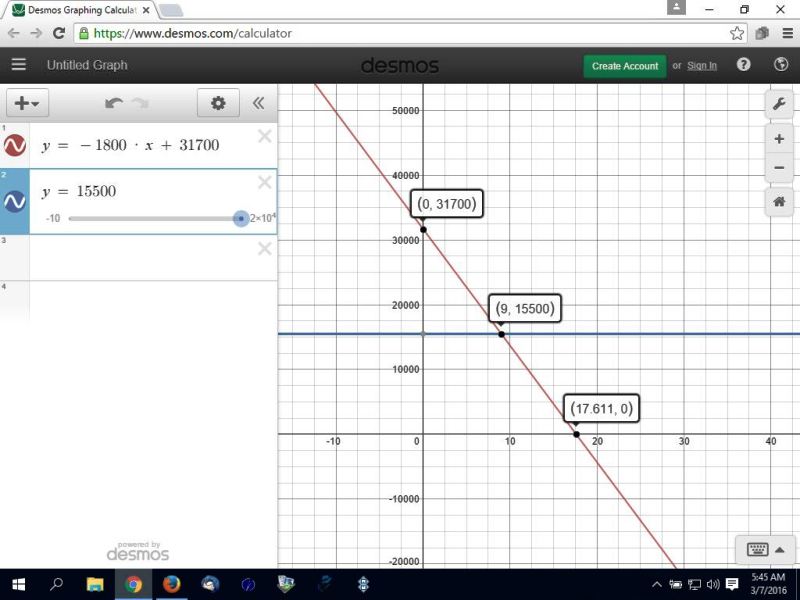Toggle visibility of the red line expression

(x=15, y=145)
